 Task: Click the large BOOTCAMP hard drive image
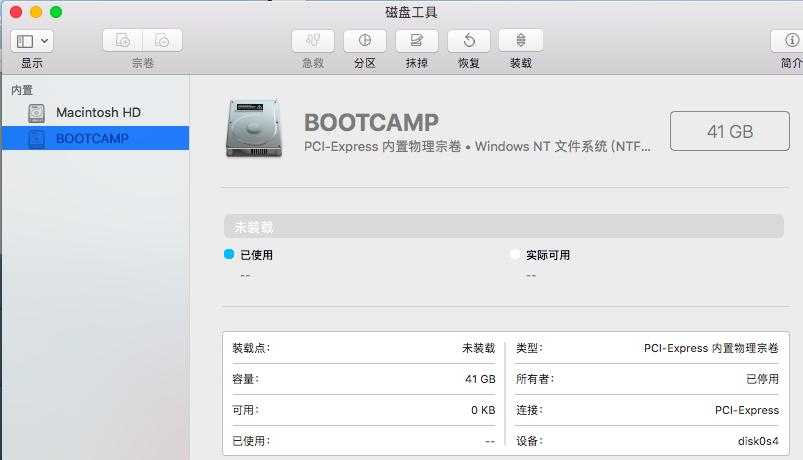[254, 128]
